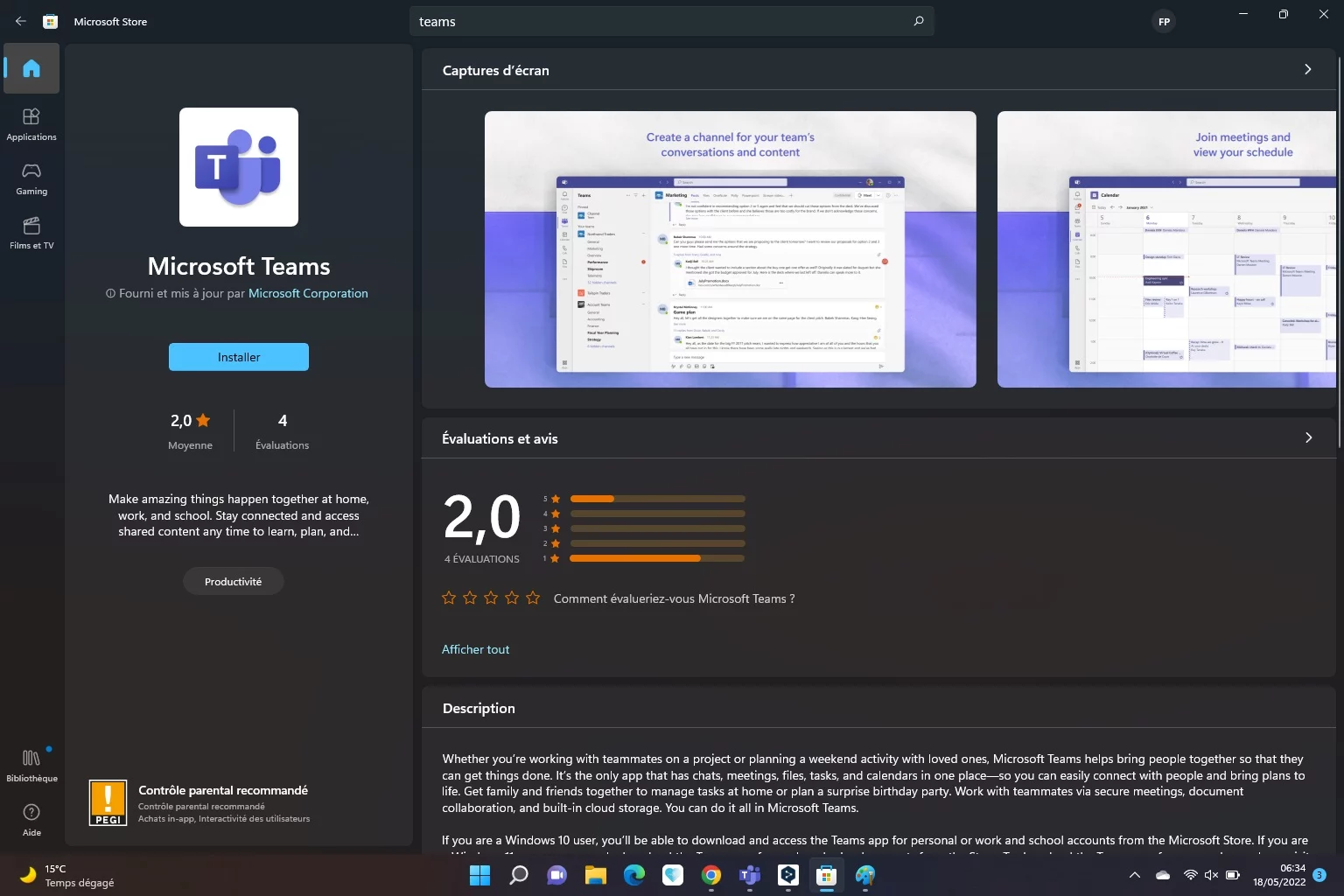This screenshot has width=1344, height=896.
Task: Click the page vertical scrollbar
Action: click(x=1340, y=254)
